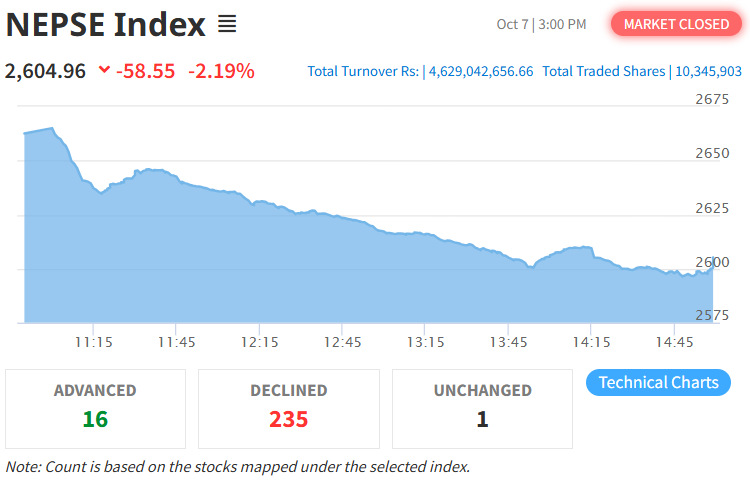Click the 2600 label on the price axis
This screenshot has width=750, height=490.
coord(711,261)
